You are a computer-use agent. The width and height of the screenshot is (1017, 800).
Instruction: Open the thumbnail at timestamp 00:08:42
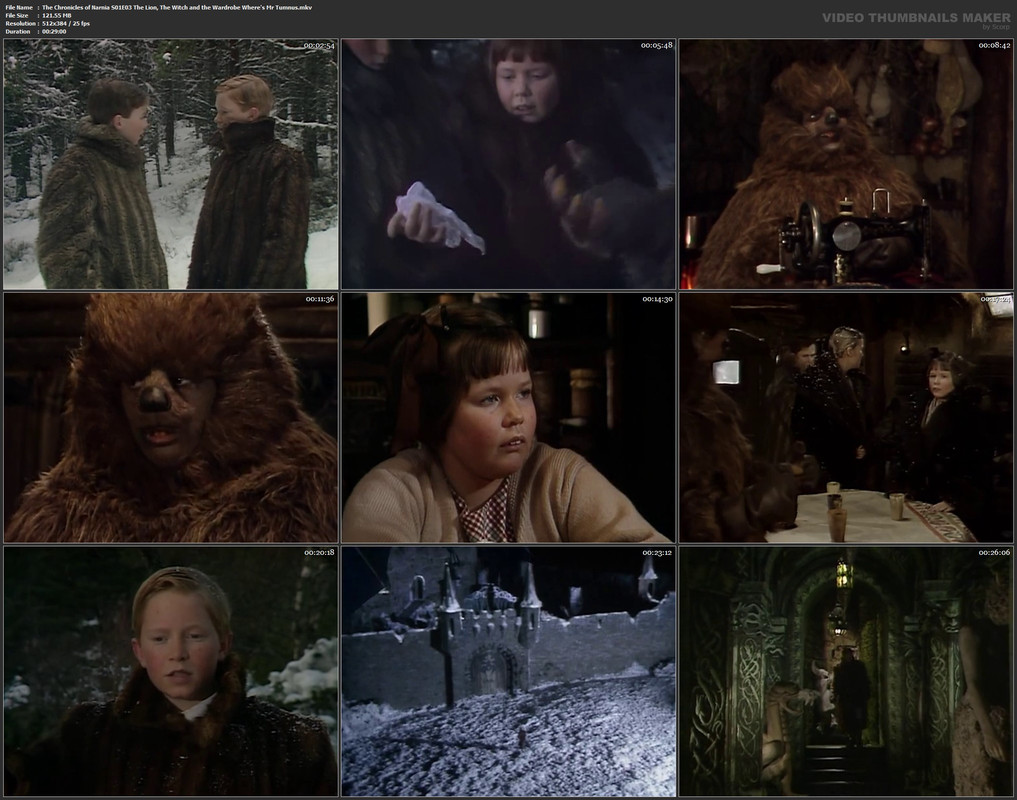[x=846, y=164]
